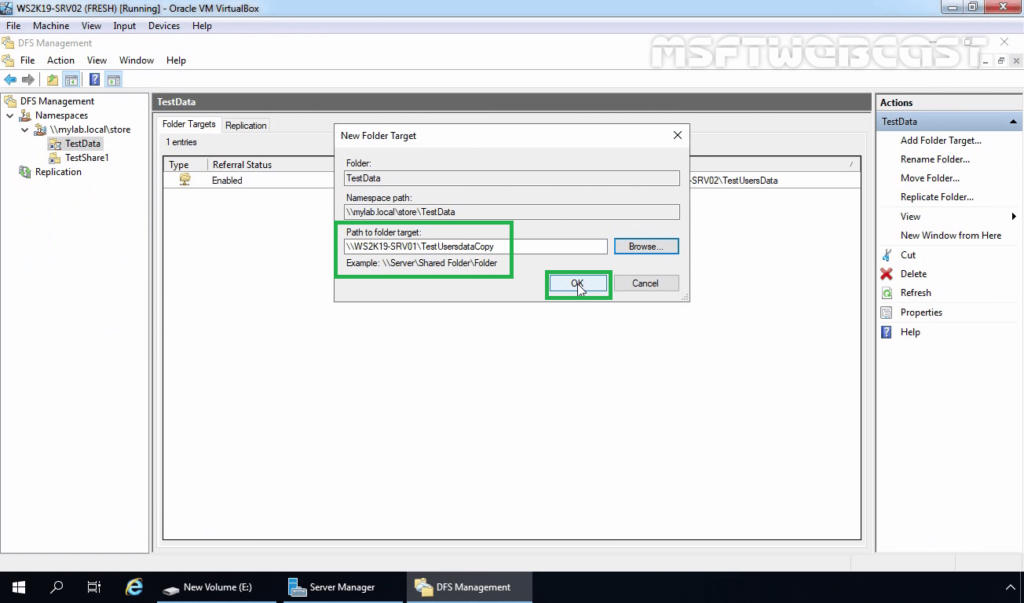
Task: Switch to the Replication tab
Action: 246,125
